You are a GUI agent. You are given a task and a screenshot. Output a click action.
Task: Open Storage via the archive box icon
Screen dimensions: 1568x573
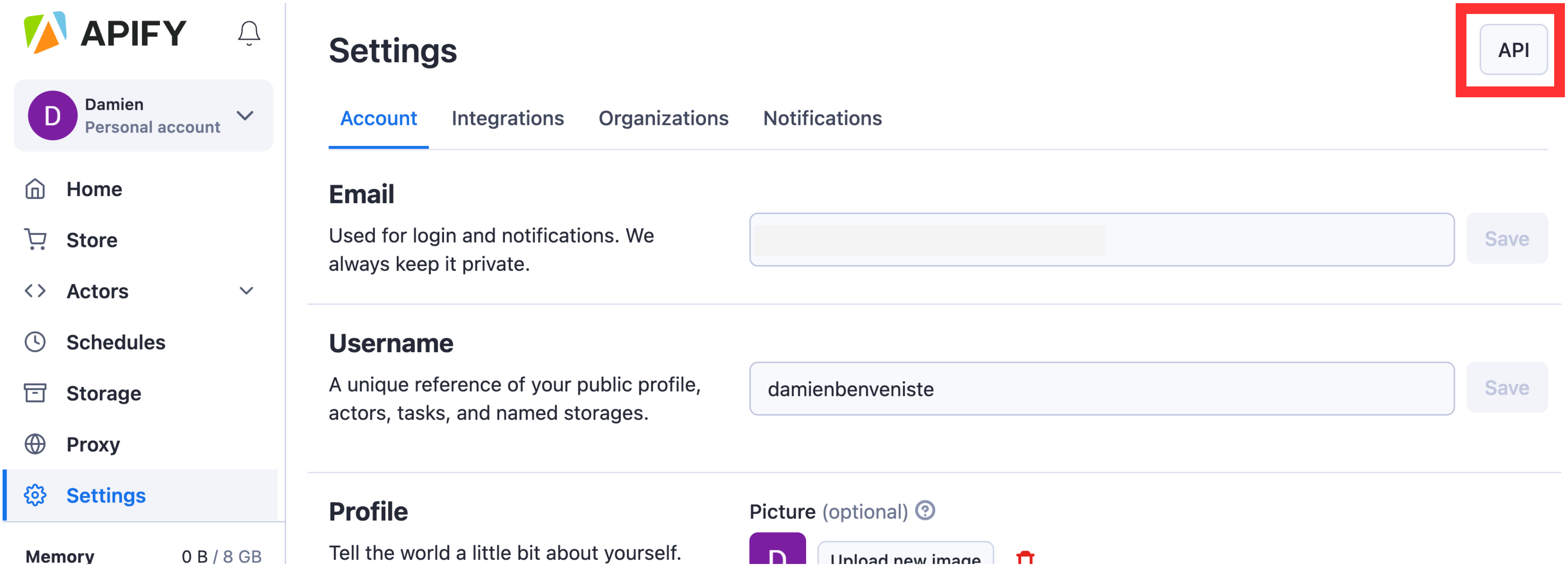35,393
